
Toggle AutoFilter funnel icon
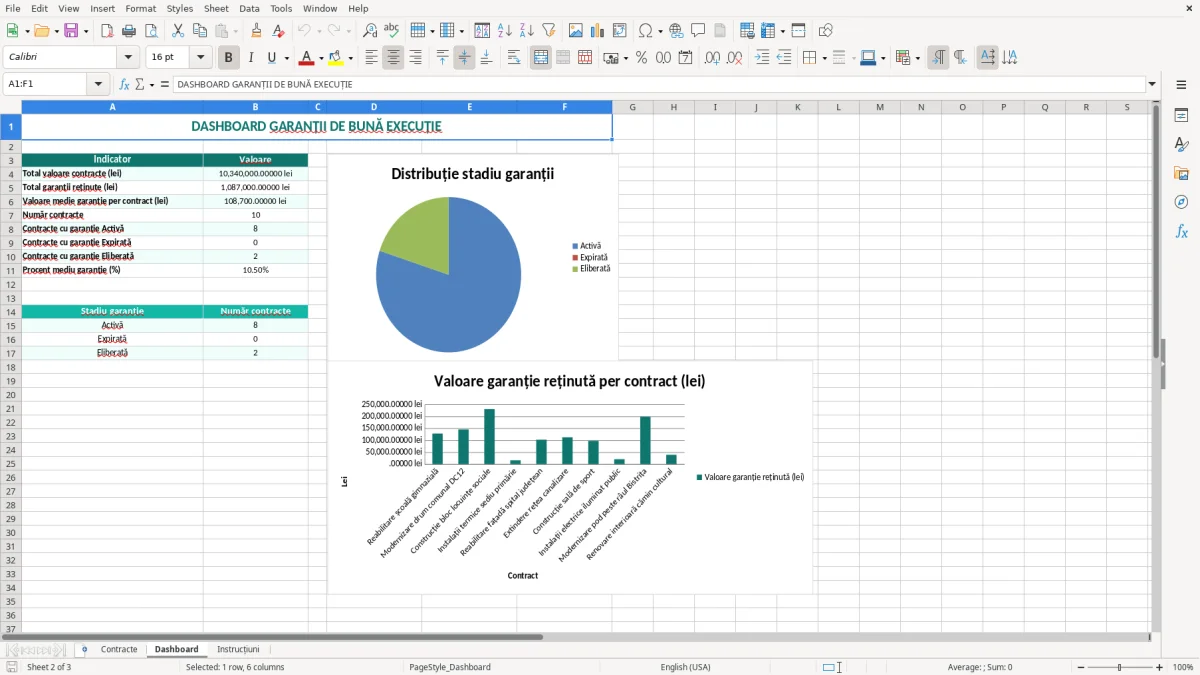click(548, 31)
